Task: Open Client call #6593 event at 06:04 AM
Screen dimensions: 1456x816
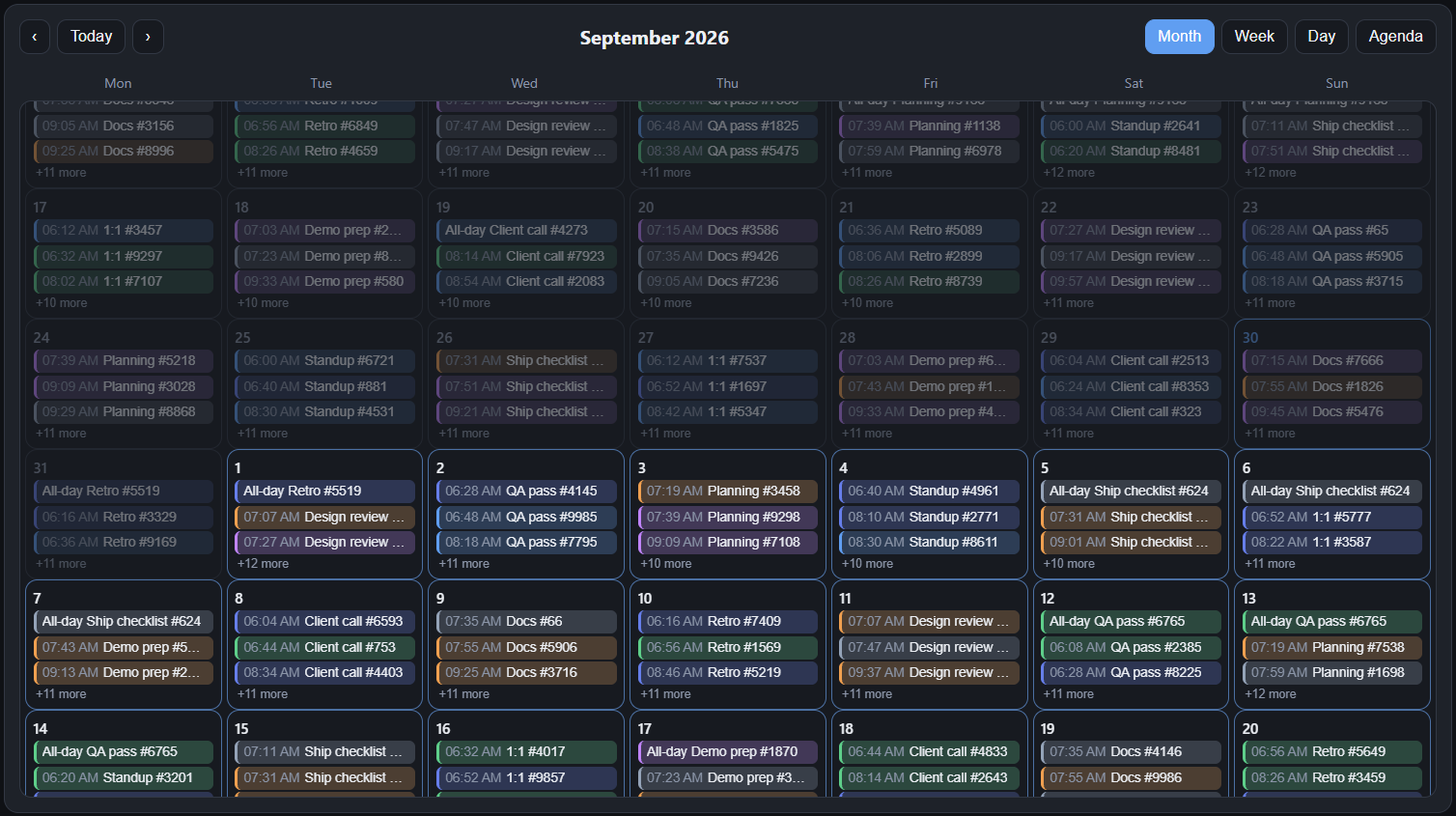Action: click(x=324, y=621)
